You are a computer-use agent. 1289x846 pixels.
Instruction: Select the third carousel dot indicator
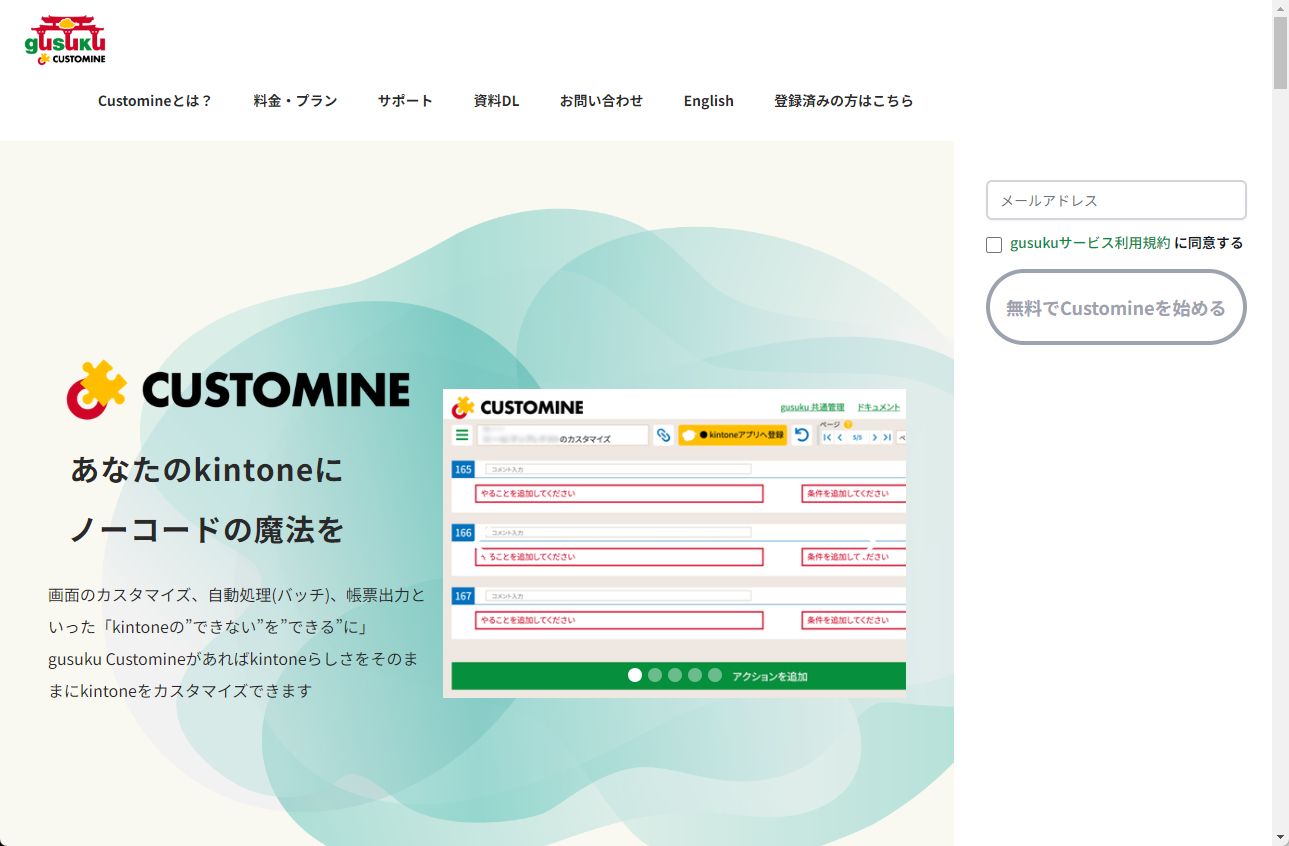675,675
